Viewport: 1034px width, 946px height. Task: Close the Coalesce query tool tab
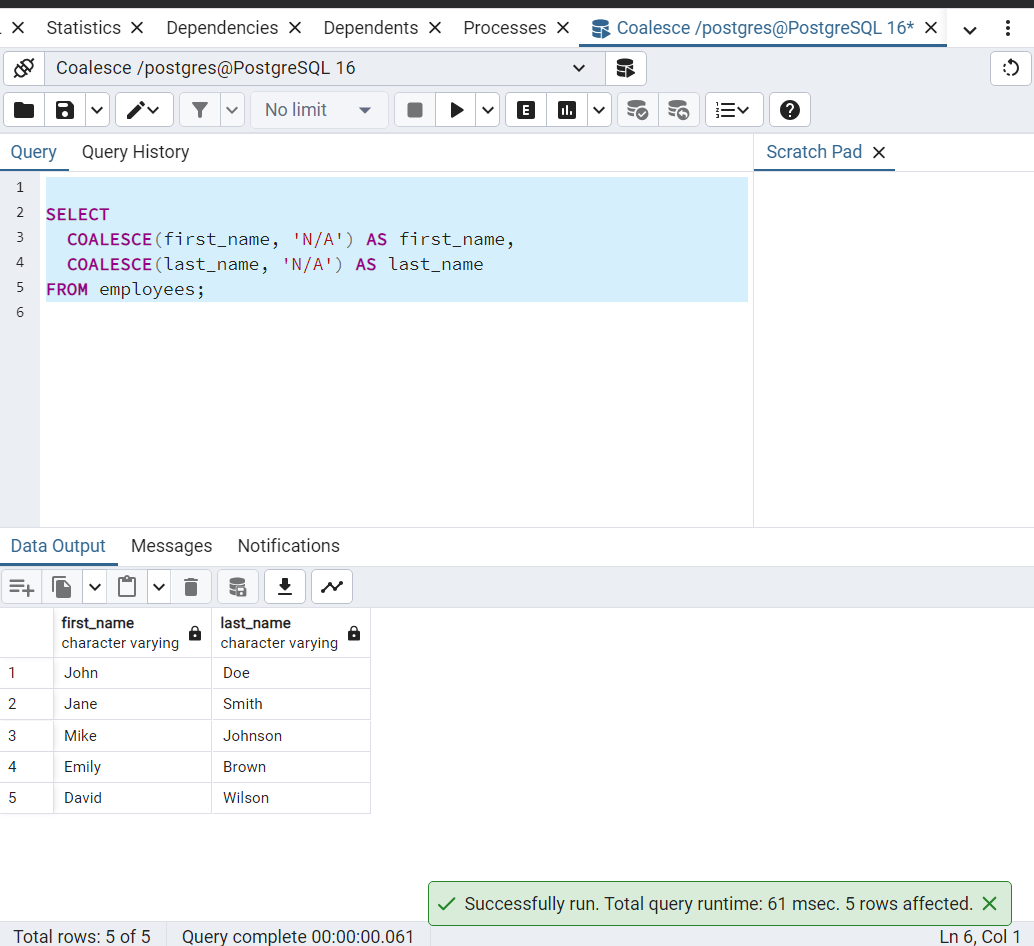930,28
